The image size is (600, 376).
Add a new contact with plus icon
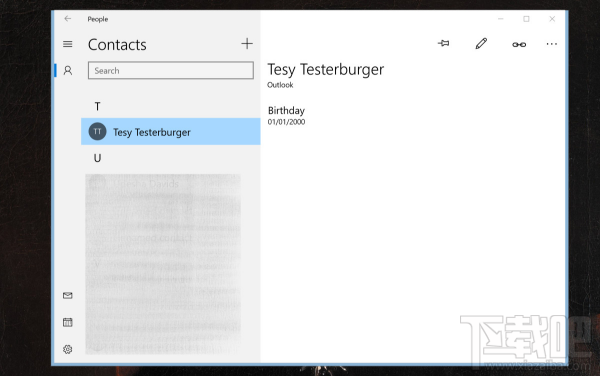click(x=247, y=44)
